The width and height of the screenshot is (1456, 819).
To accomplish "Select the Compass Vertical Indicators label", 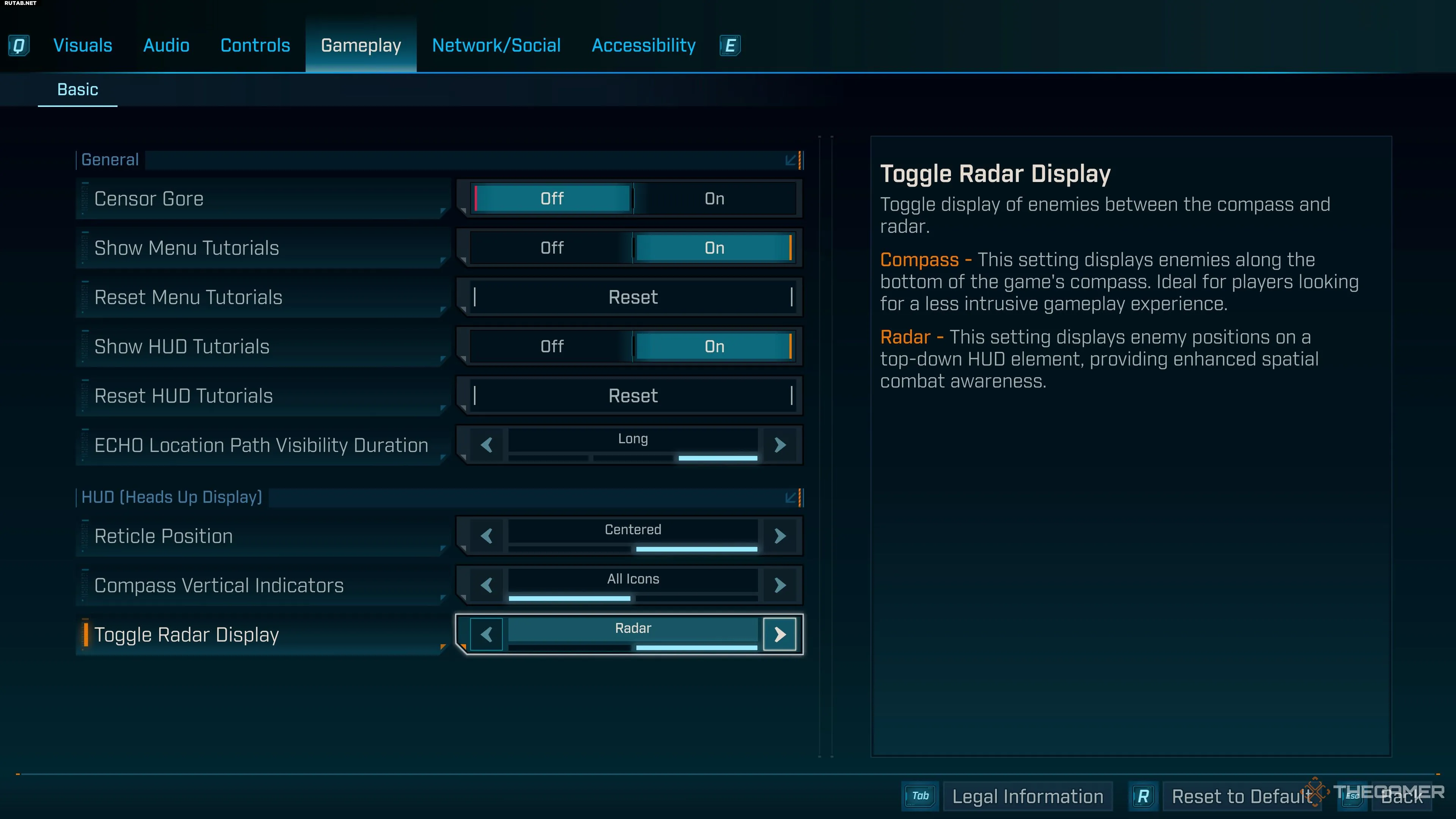I will coord(219,585).
